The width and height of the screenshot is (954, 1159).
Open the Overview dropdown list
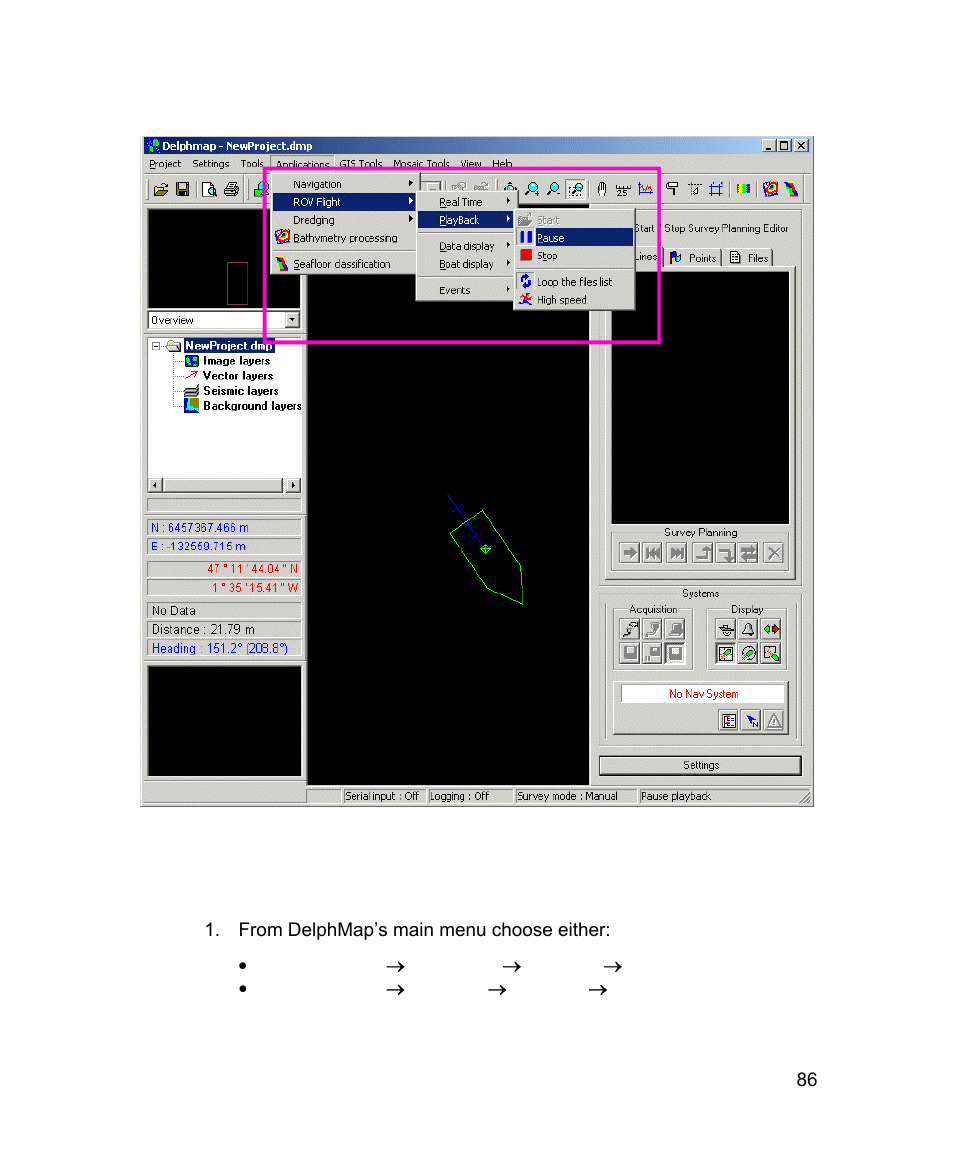pos(292,320)
